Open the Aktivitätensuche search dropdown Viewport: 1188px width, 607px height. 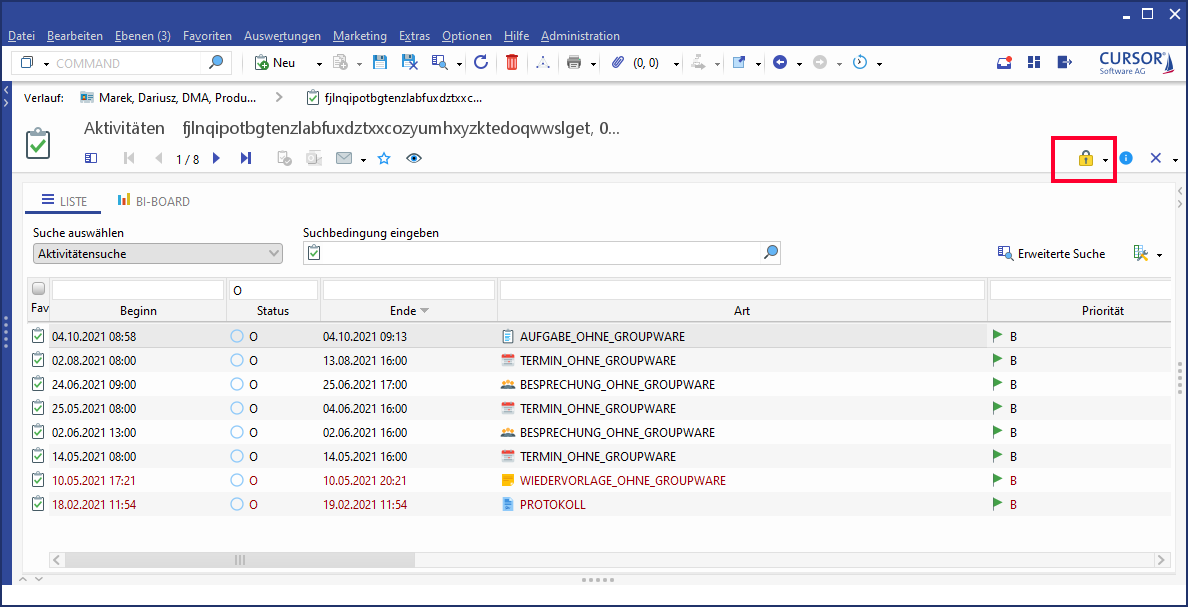[158, 254]
